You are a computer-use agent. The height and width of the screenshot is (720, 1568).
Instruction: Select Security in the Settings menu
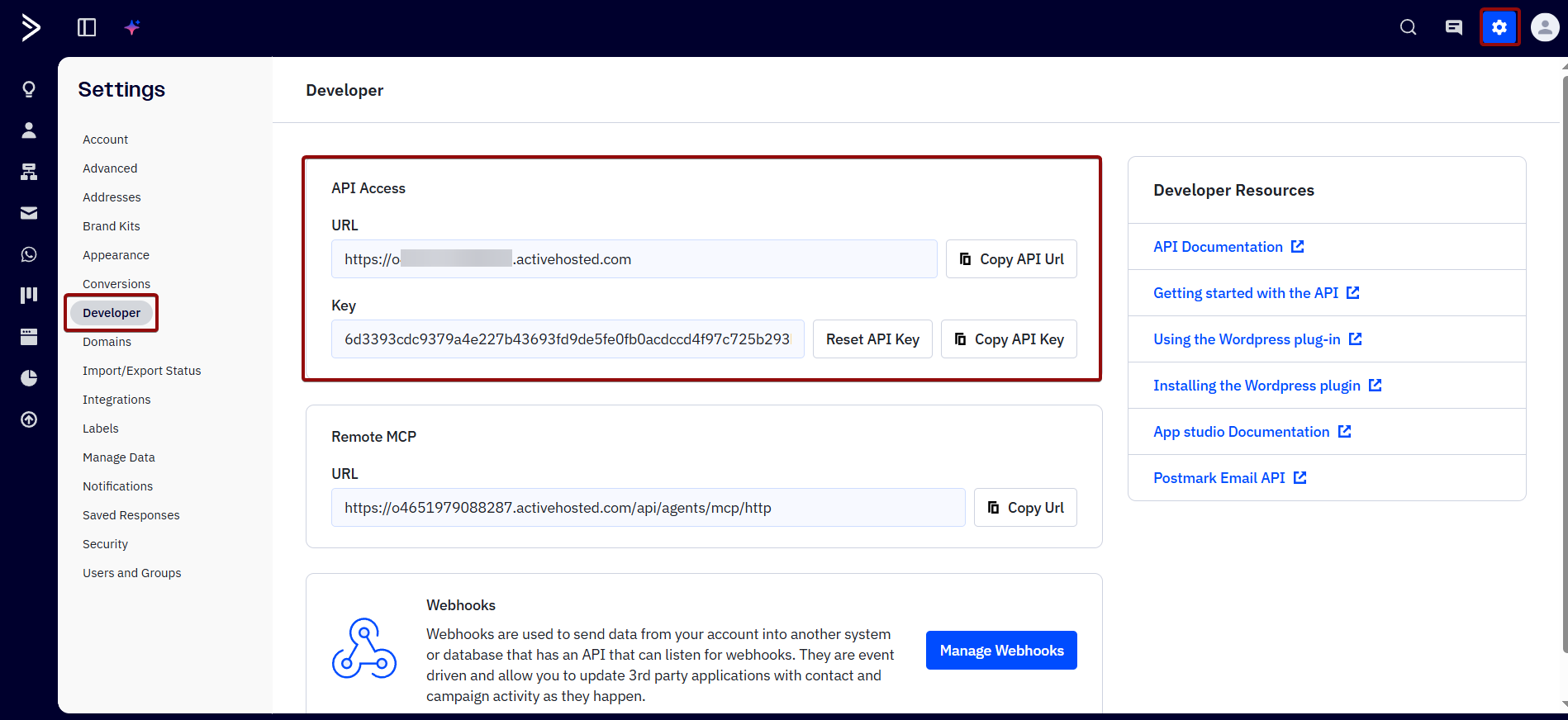point(105,544)
